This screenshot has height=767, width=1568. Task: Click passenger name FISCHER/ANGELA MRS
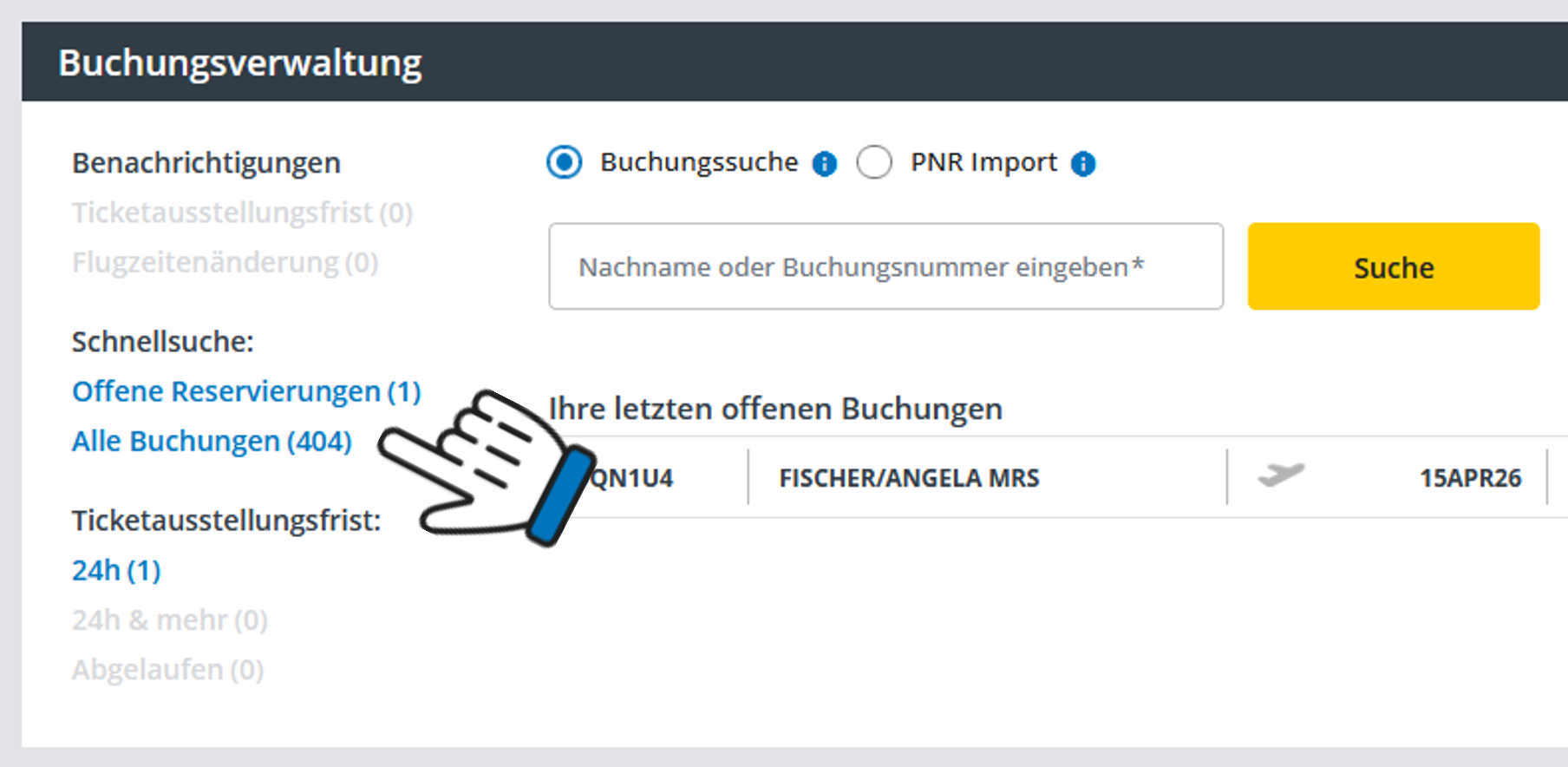(909, 478)
